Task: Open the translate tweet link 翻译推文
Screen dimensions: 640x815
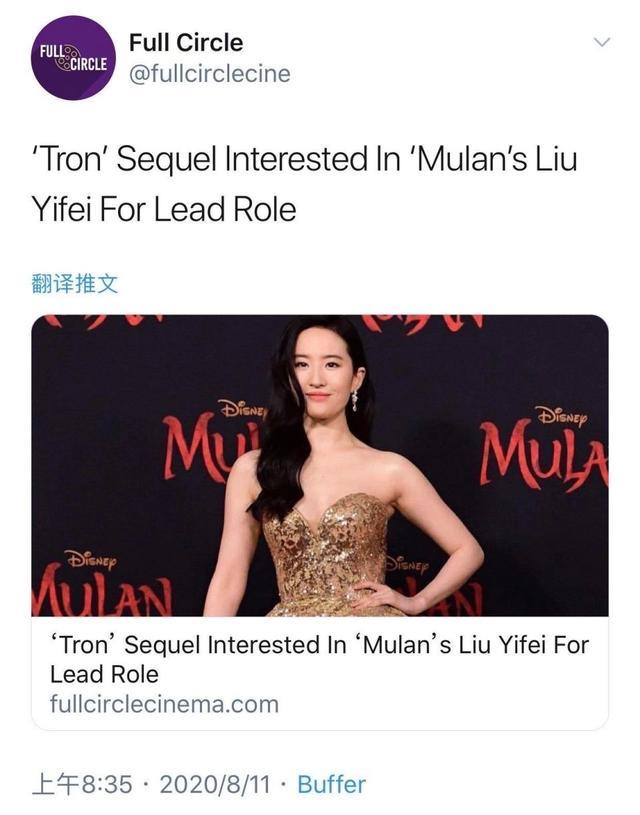Action: (x=54, y=282)
